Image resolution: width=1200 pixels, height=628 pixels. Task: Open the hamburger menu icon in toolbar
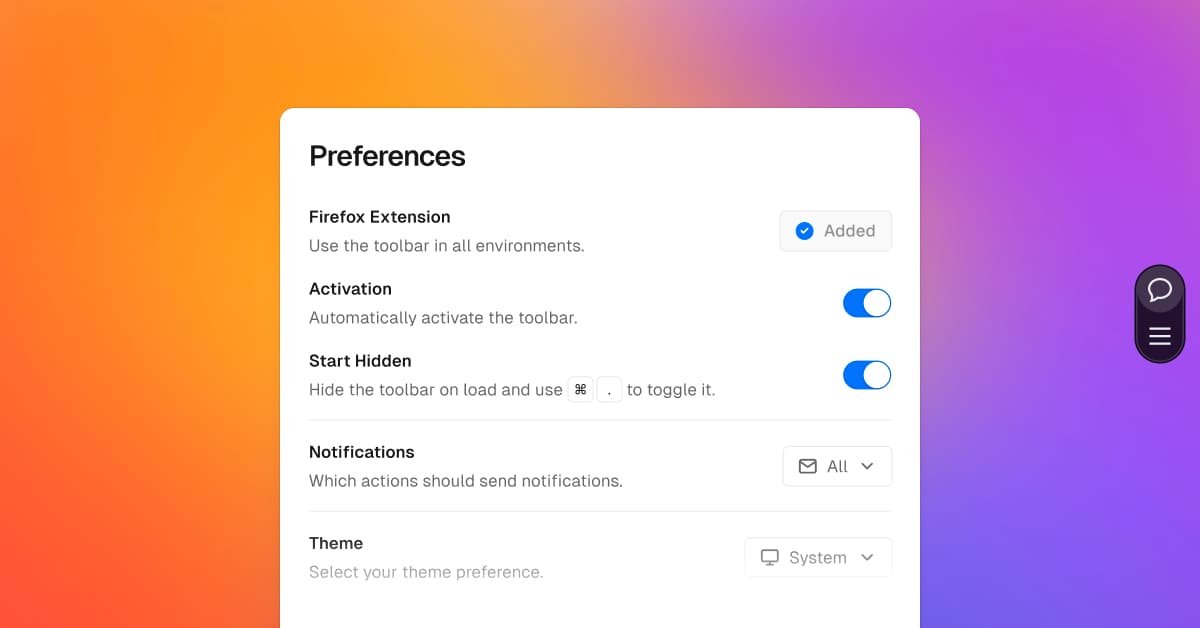(x=1159, y=336)
